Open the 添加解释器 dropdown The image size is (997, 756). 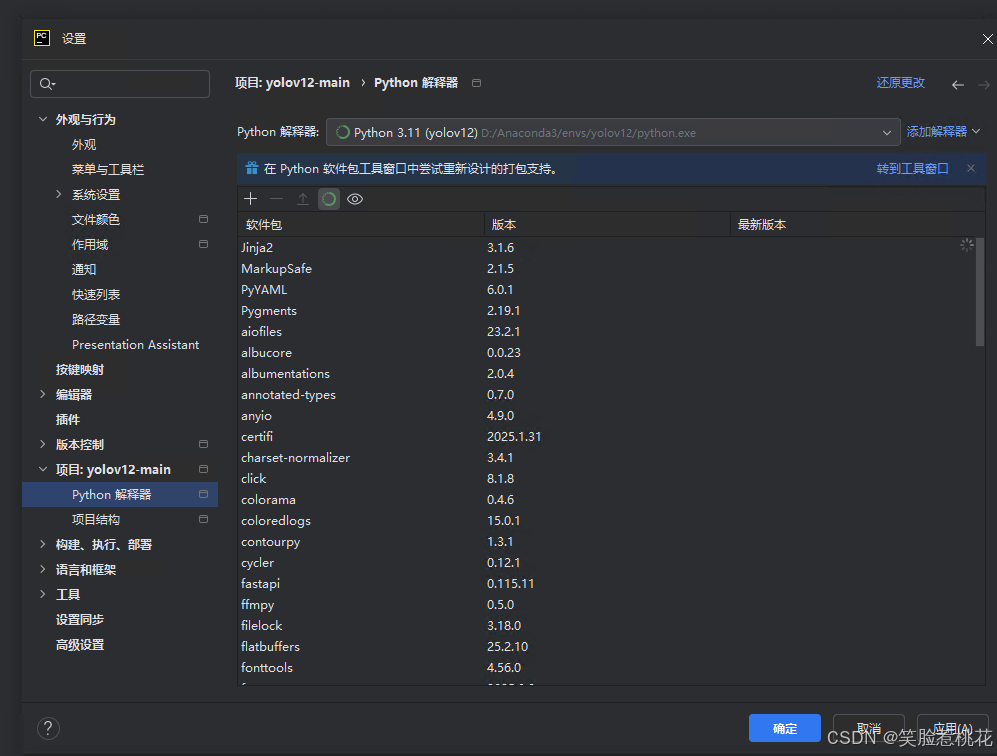tap(943, 132)
